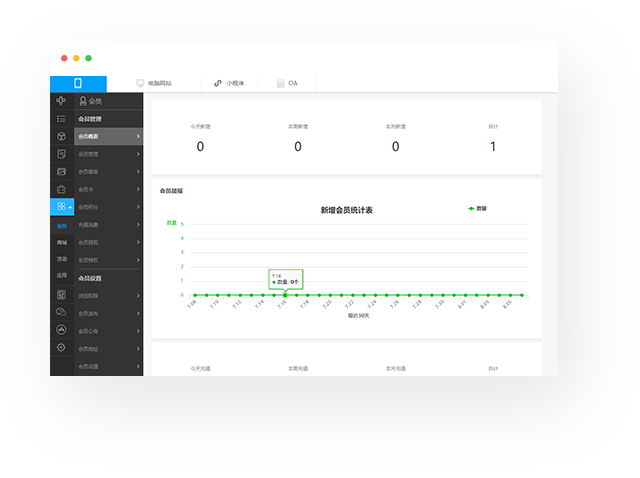The image size is (640, 478).
Task: Switch to the 小程序 tab
Action: click(230, 84)
